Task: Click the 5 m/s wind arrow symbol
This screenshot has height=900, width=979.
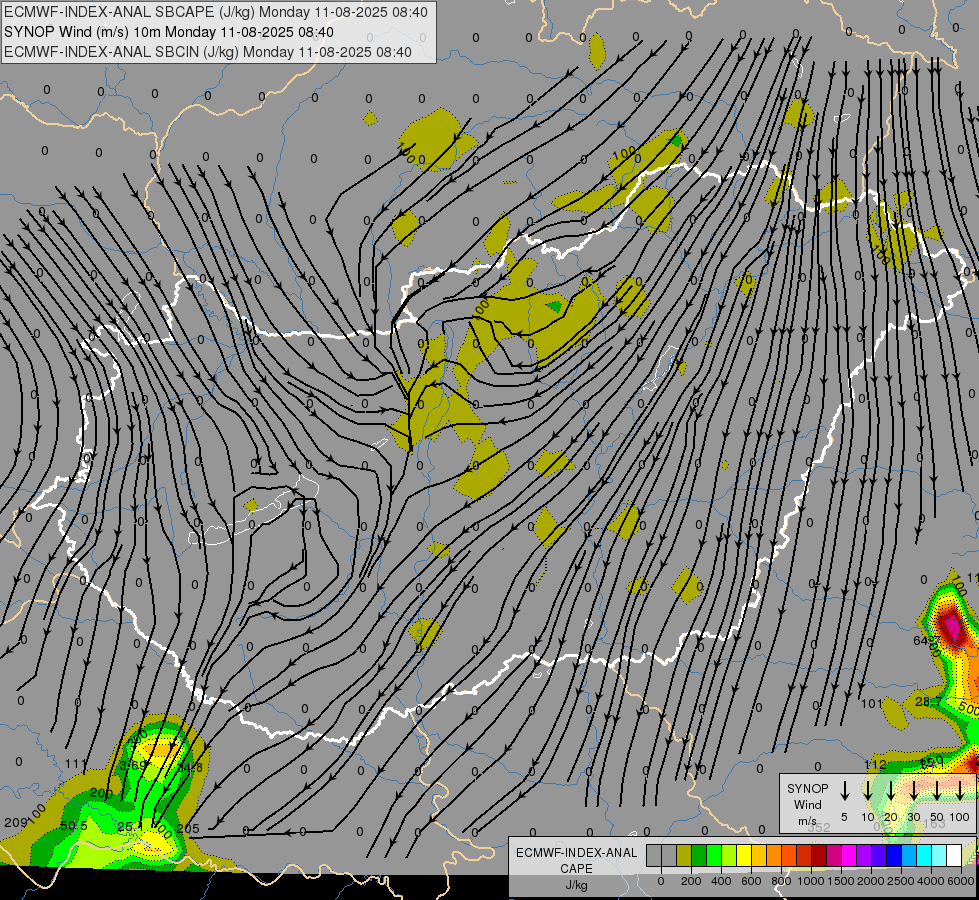Action: 845,790
